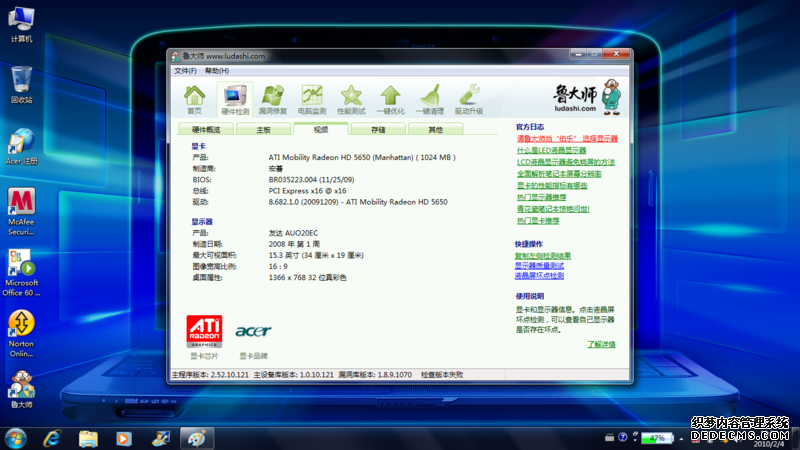Select the 视频 tab
The height and width of the screenshot is (450, 800).
321,129
